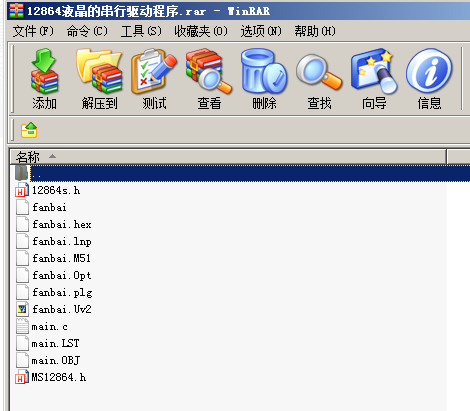The image size is (470, 411).
Task: Select the file main.c
Action: pyautogui.click(x=49, y=327)
